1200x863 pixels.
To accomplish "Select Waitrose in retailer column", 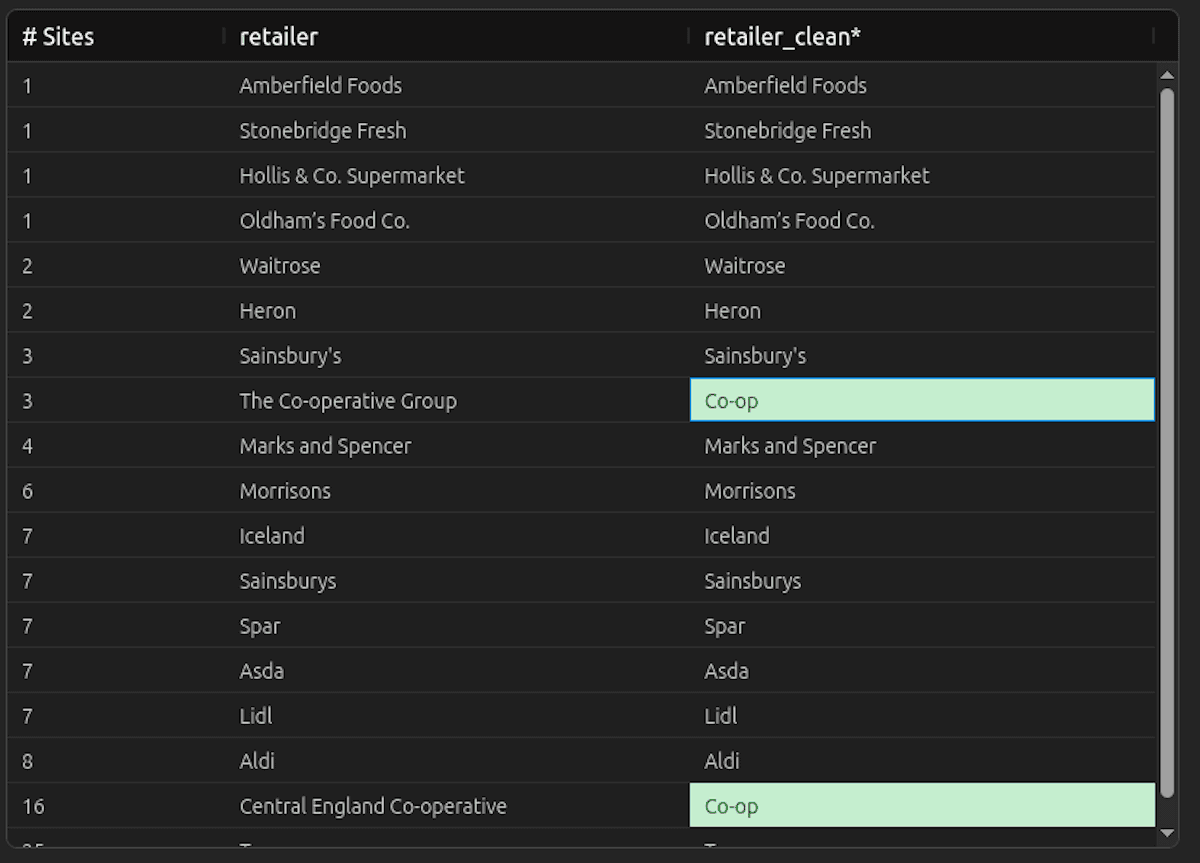I will pyautogui.click(x=280, y=265).
